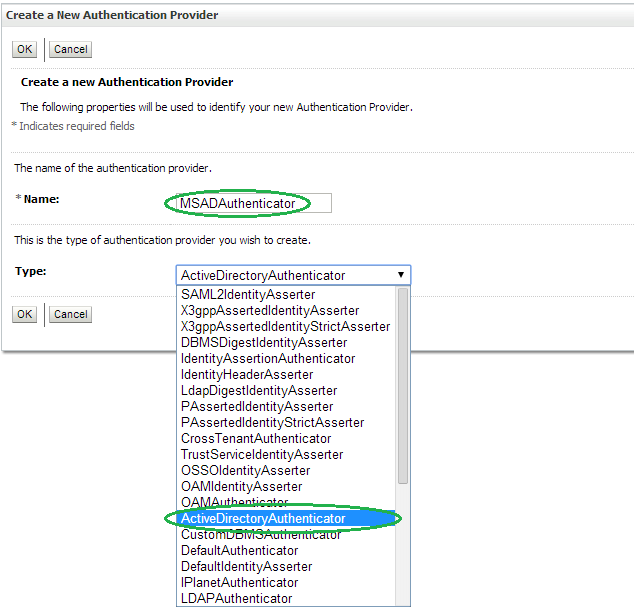Select PAssertedIdentityAsserter option
Image resolution: width=640 pixels, height=610 pixels.
286,406
